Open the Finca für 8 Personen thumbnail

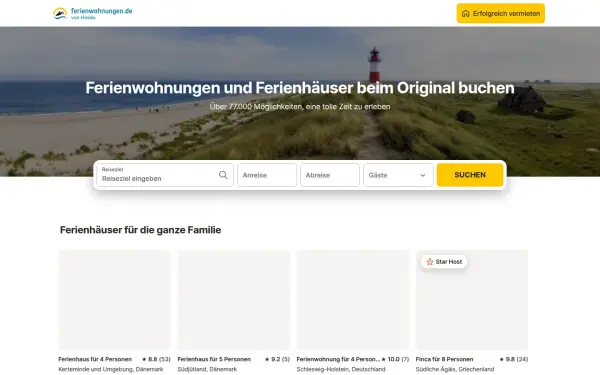coord(472,300)
